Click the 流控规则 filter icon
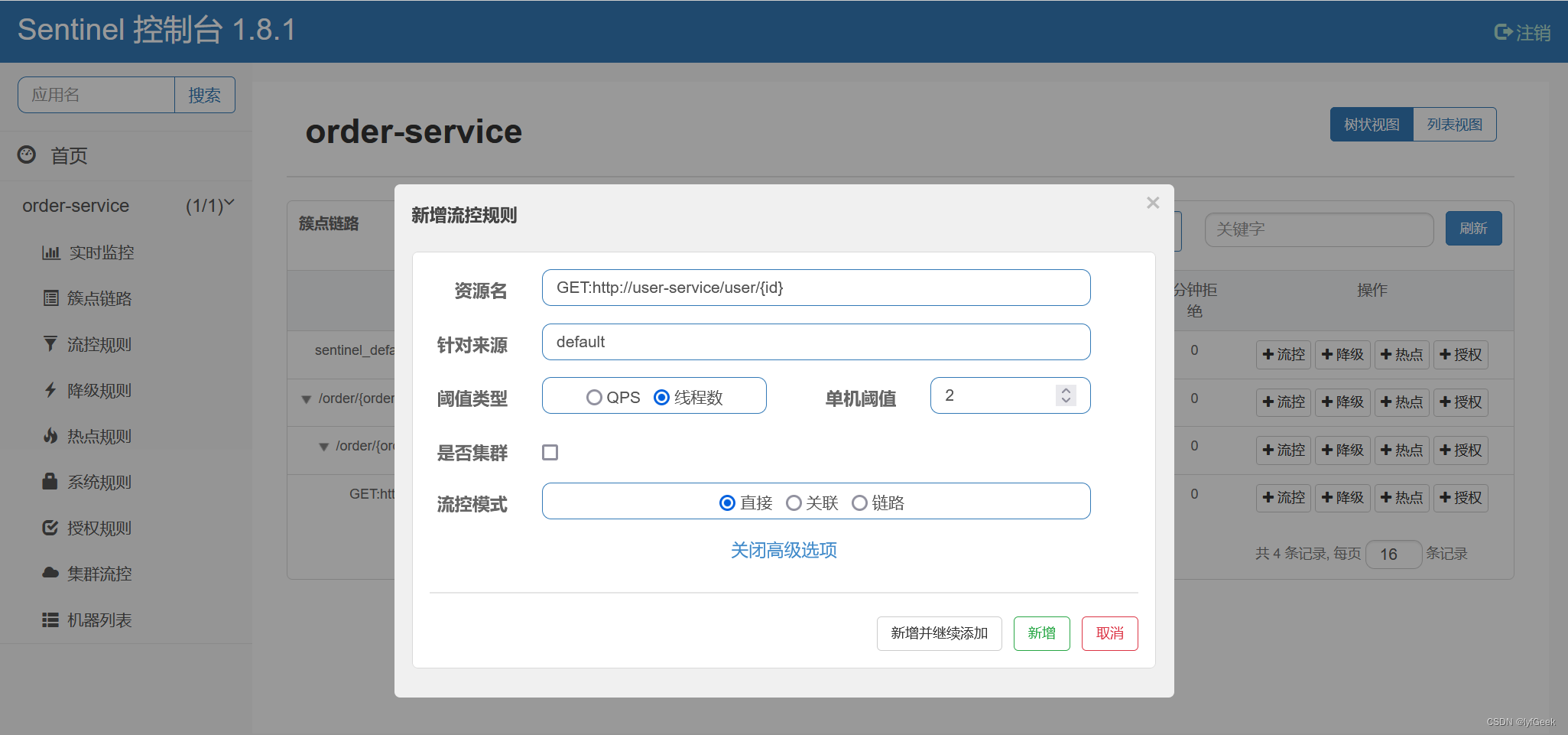1568x735 pixels. pos(50,344)
